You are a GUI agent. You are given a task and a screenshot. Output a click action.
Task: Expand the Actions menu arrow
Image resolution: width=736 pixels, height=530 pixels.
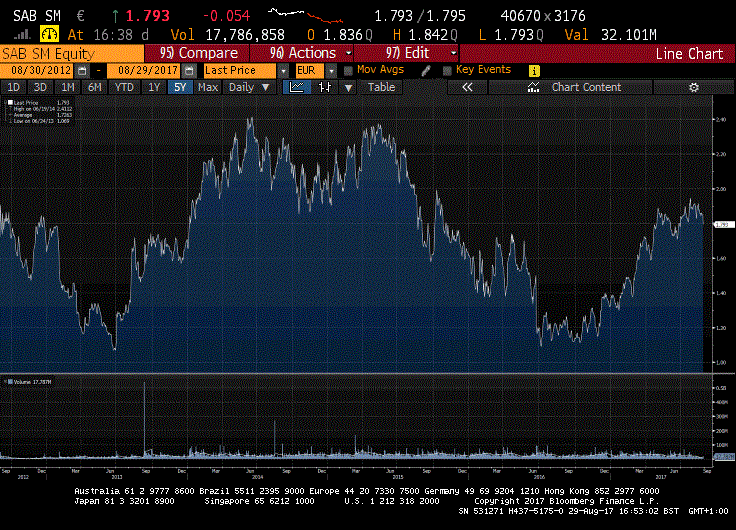[349, 54]
